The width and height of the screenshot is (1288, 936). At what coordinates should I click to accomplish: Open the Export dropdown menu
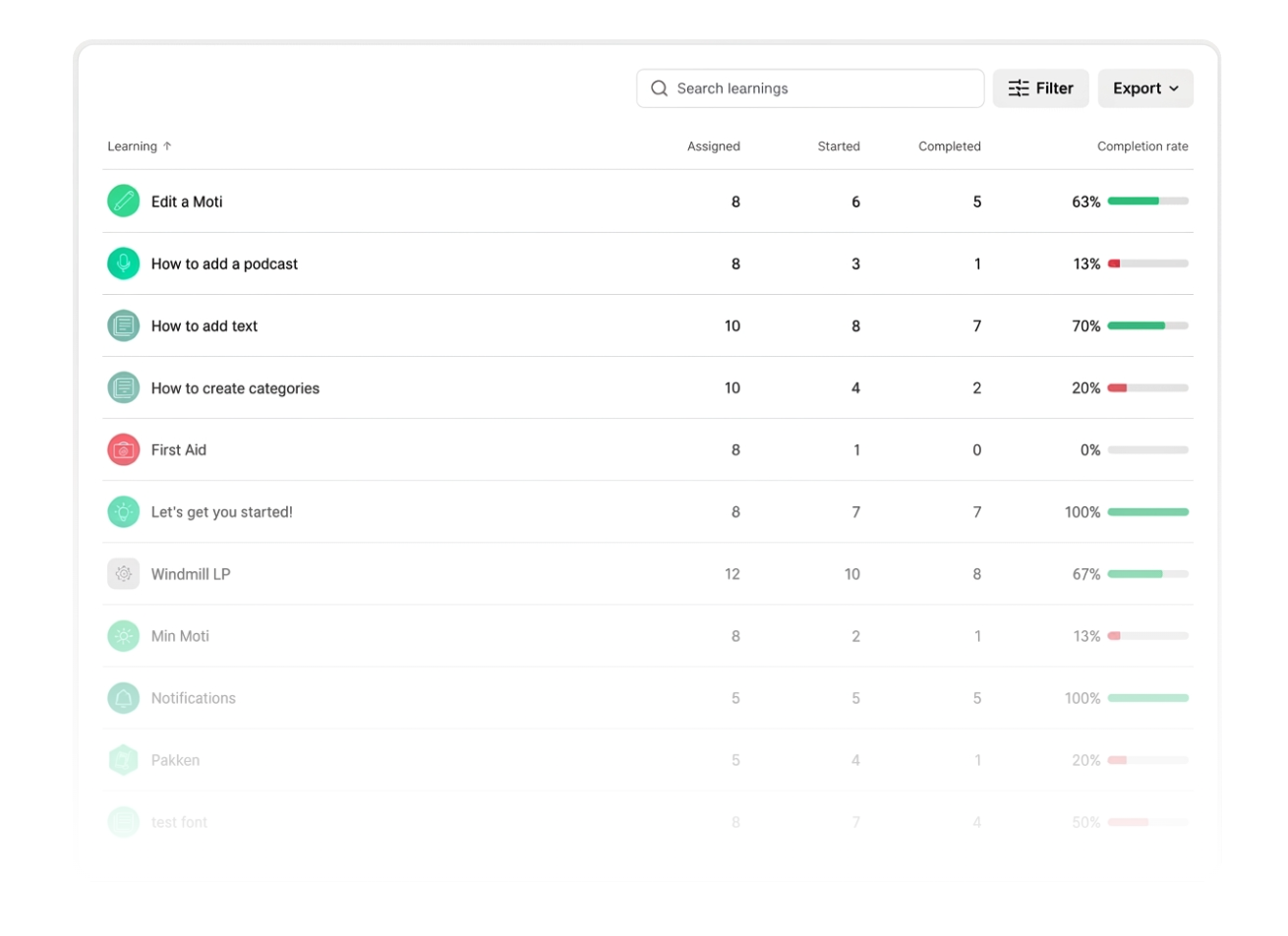(1145, 88)
